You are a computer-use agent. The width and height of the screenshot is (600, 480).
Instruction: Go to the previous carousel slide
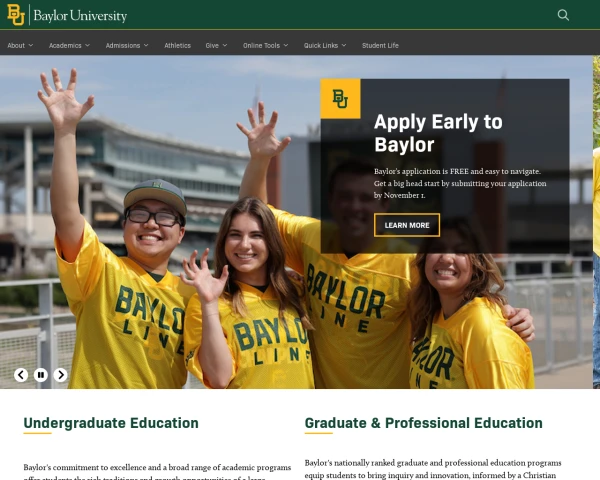(x=21, y=375)
